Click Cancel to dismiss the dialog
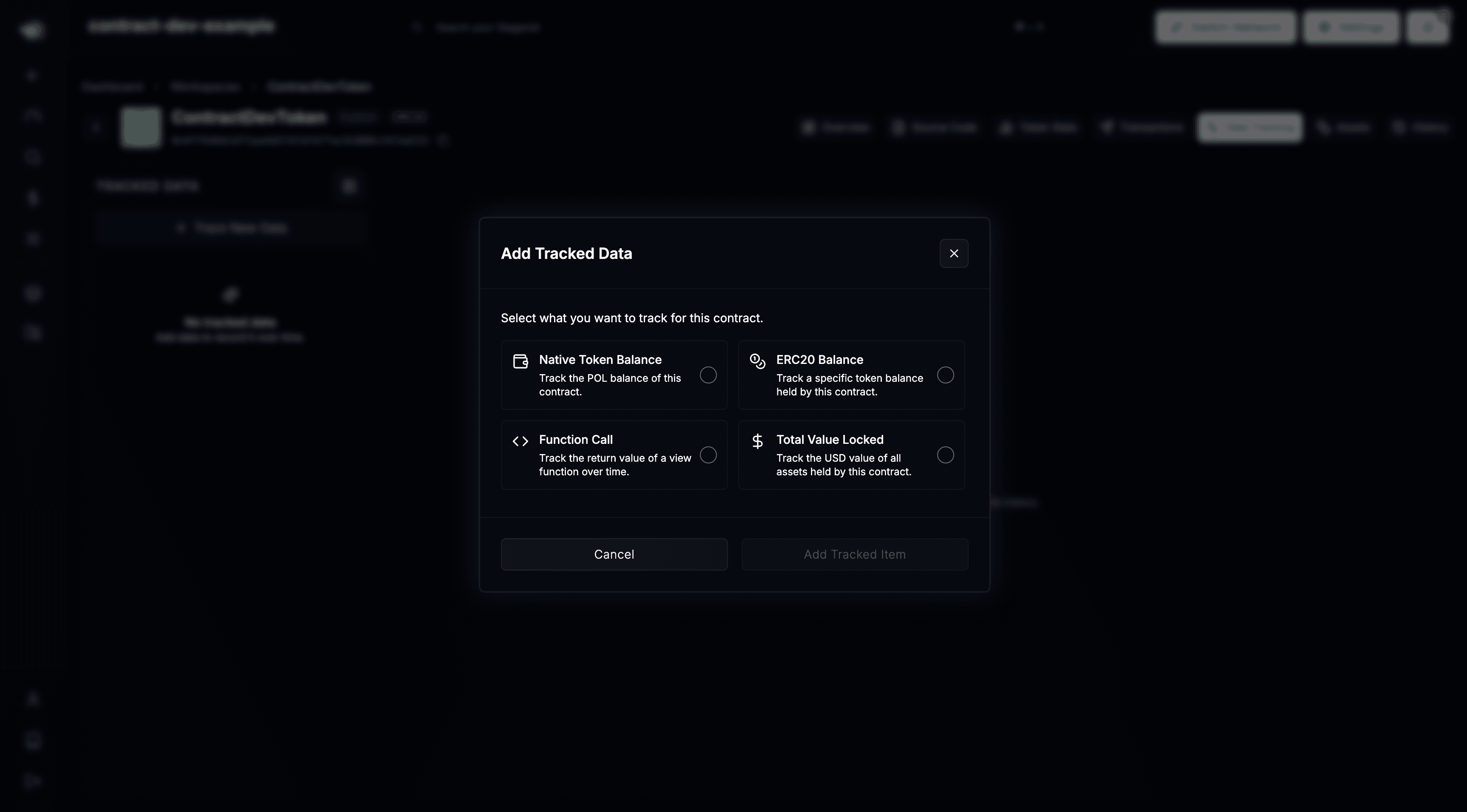The image size is (1467, 812). point(614,554)
